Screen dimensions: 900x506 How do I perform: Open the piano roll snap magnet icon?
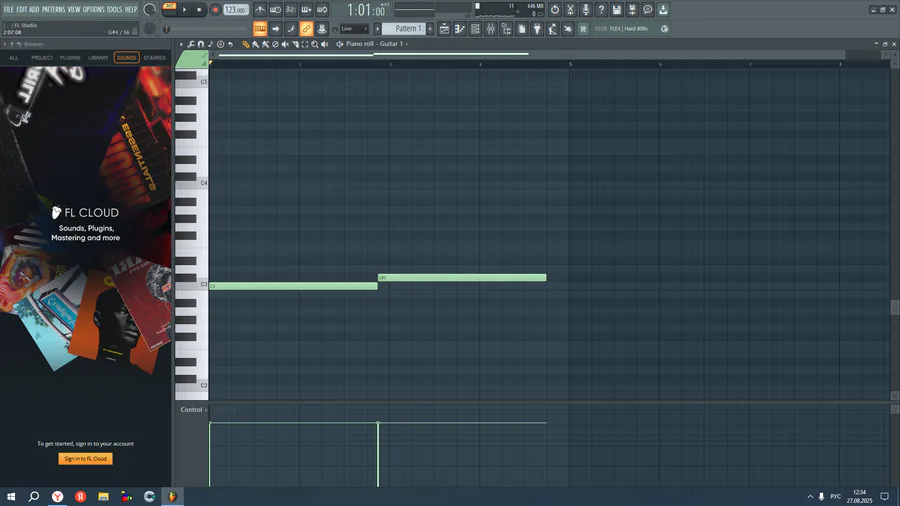pos(201,44)
